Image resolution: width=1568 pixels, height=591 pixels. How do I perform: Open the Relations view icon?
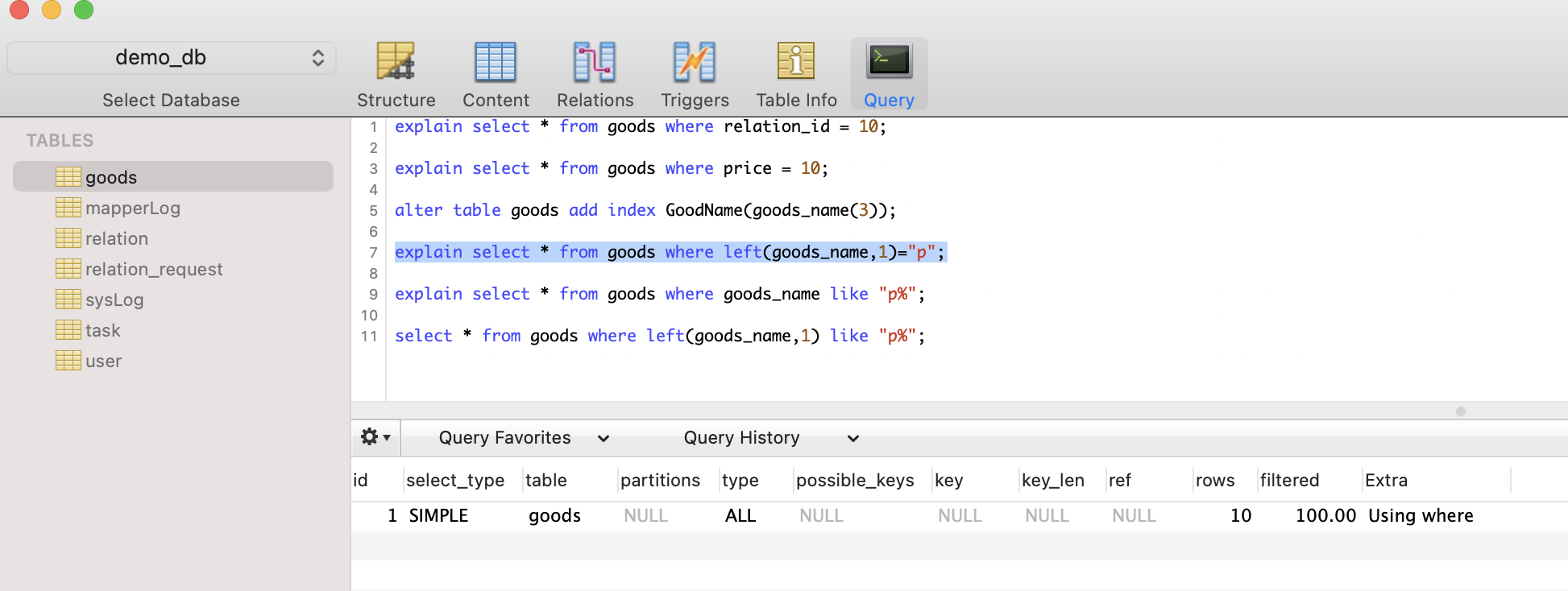coord(595,61)
